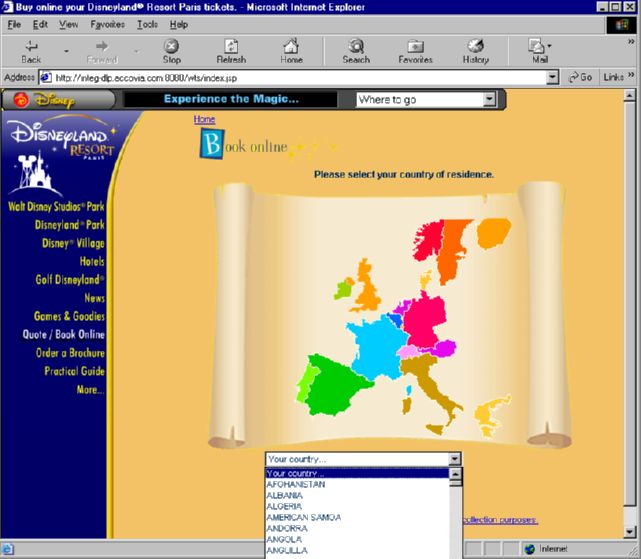This screenshot has width=641, height=559.
Task: Click page scrollbar down arrow
Action: coord(630,532)
